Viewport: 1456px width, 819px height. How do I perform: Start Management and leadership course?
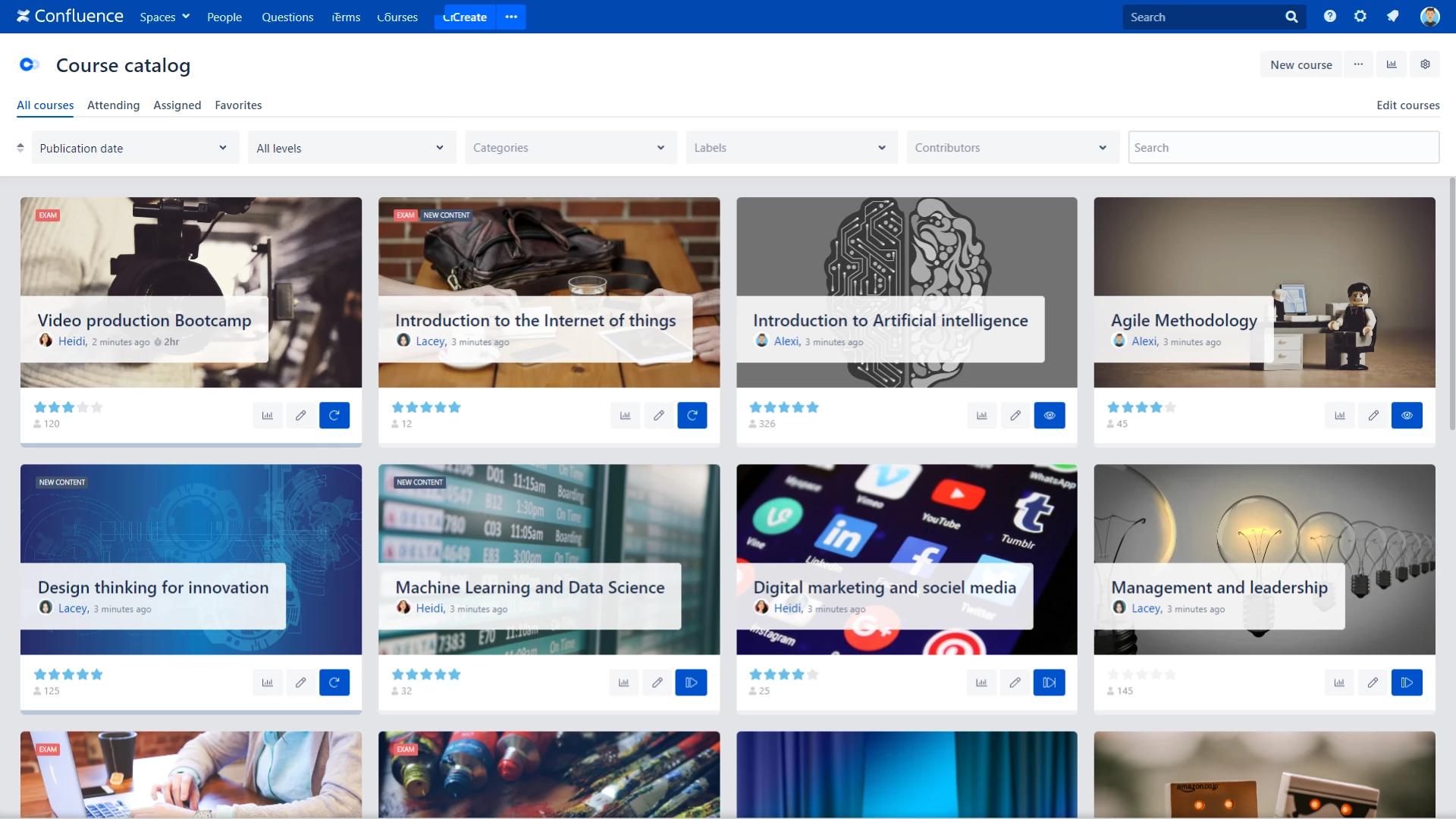pyautogui.click(x=1407, y=682)
